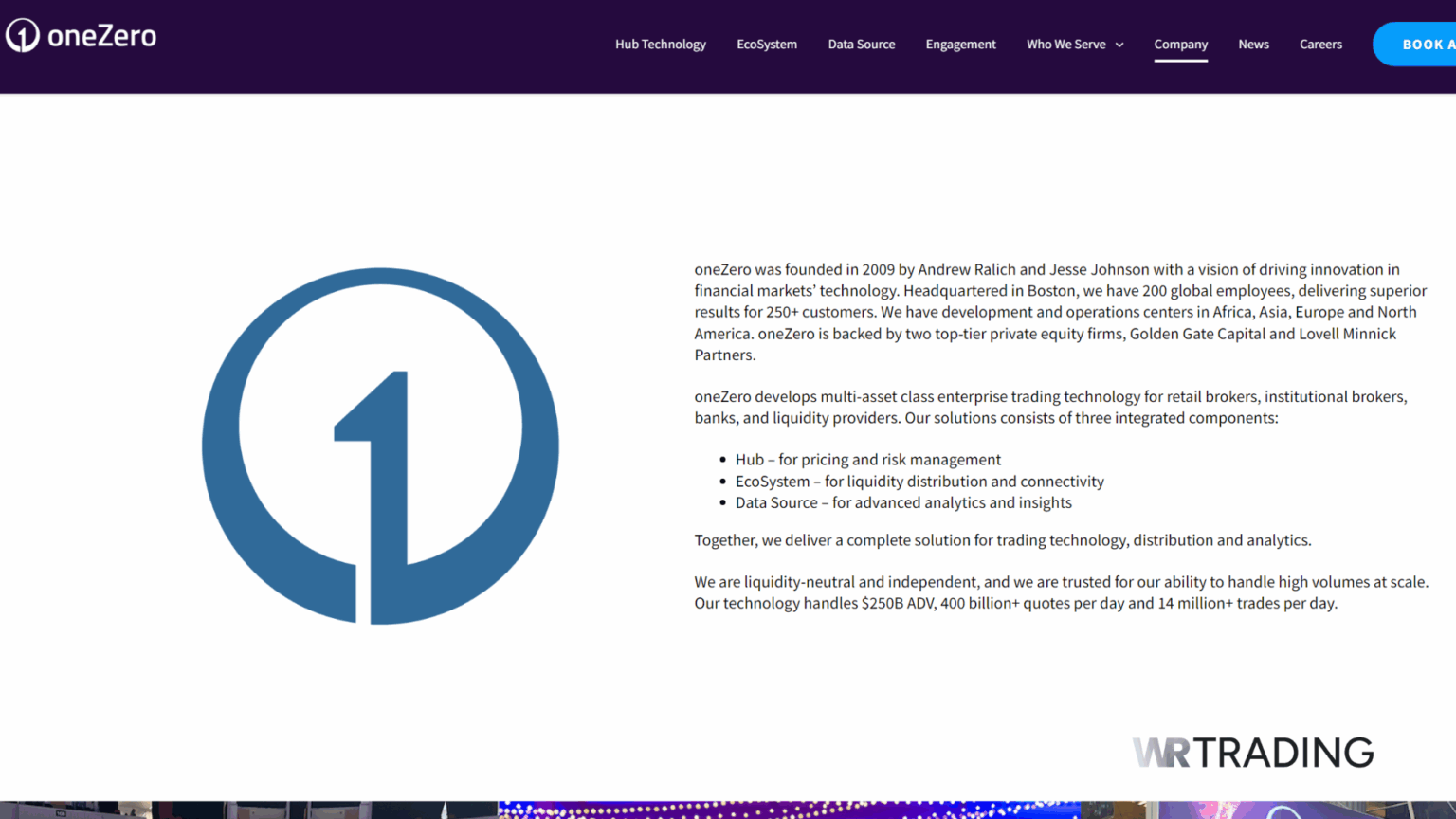Click the EcoSystem liquidity distribution bullet

919,482
